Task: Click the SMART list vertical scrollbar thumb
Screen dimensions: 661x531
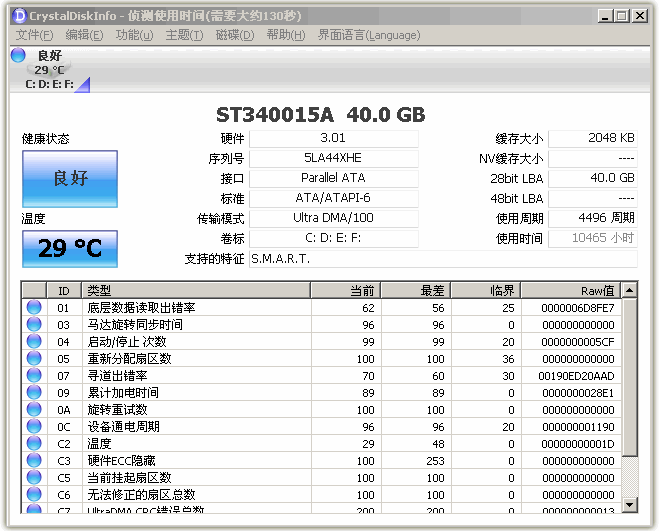Action: (629, 377)
